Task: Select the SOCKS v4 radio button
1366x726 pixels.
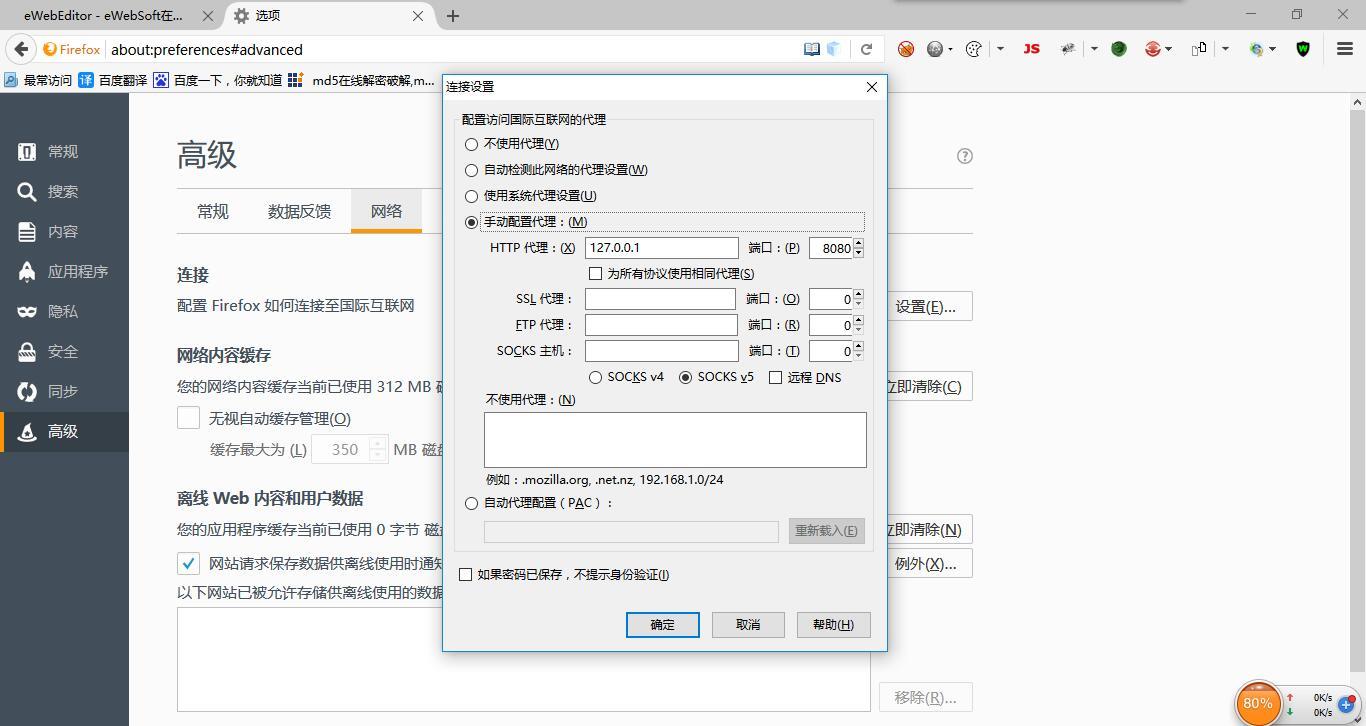Action: tap(597, 377)
